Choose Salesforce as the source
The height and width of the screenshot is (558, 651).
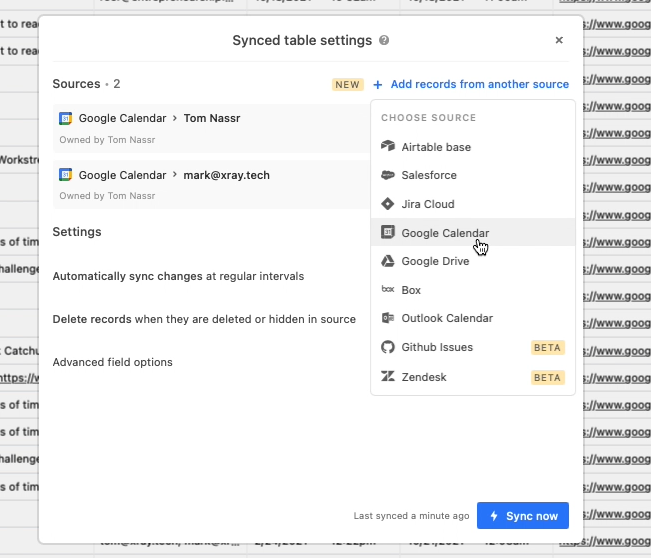429,175
